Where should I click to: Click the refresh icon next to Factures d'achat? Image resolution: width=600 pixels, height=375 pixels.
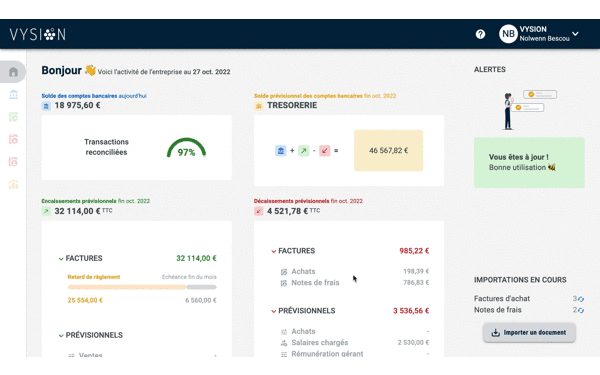[x=581, y=299]
